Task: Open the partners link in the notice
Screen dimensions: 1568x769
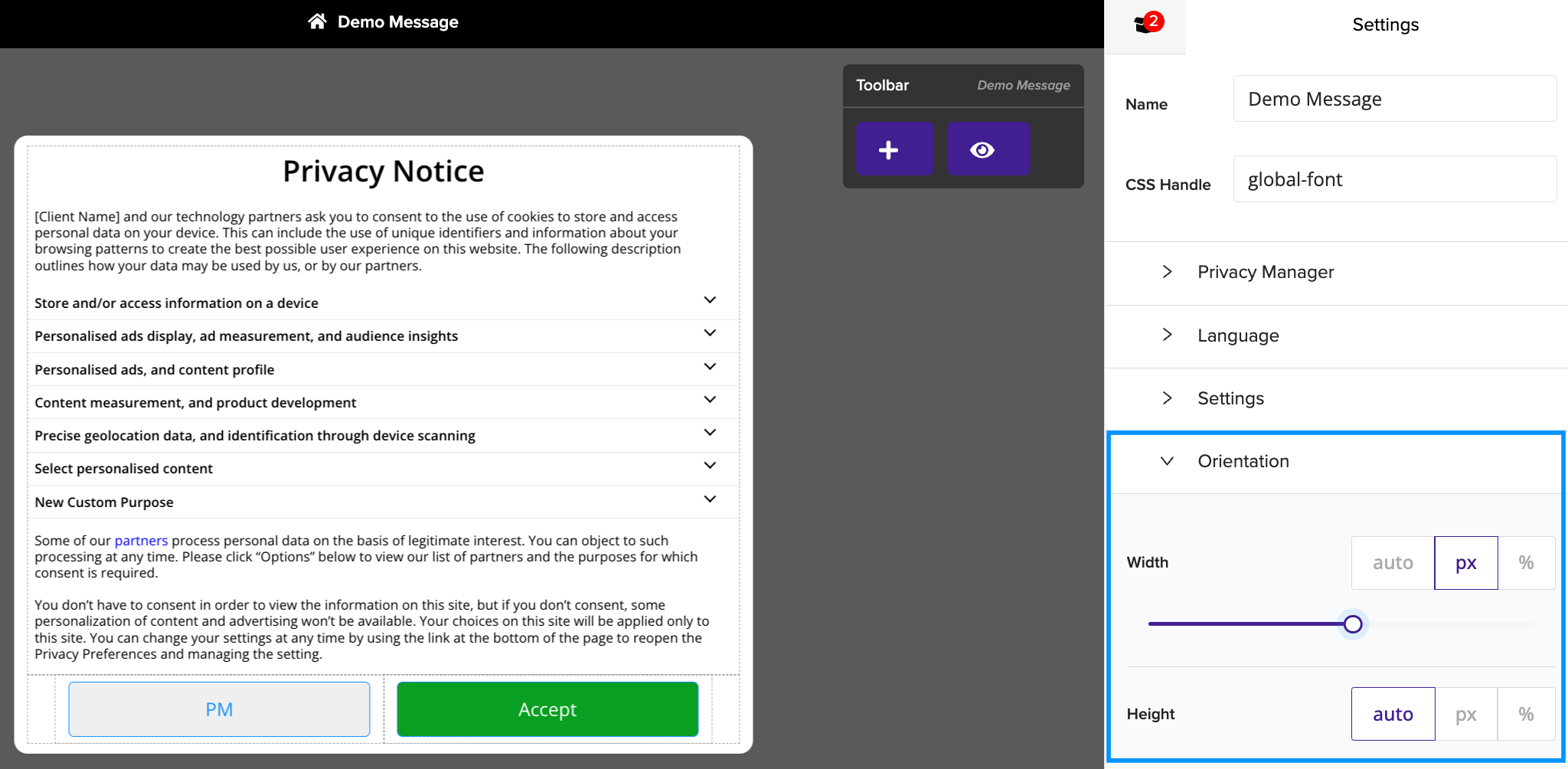Action: (141, 541)
